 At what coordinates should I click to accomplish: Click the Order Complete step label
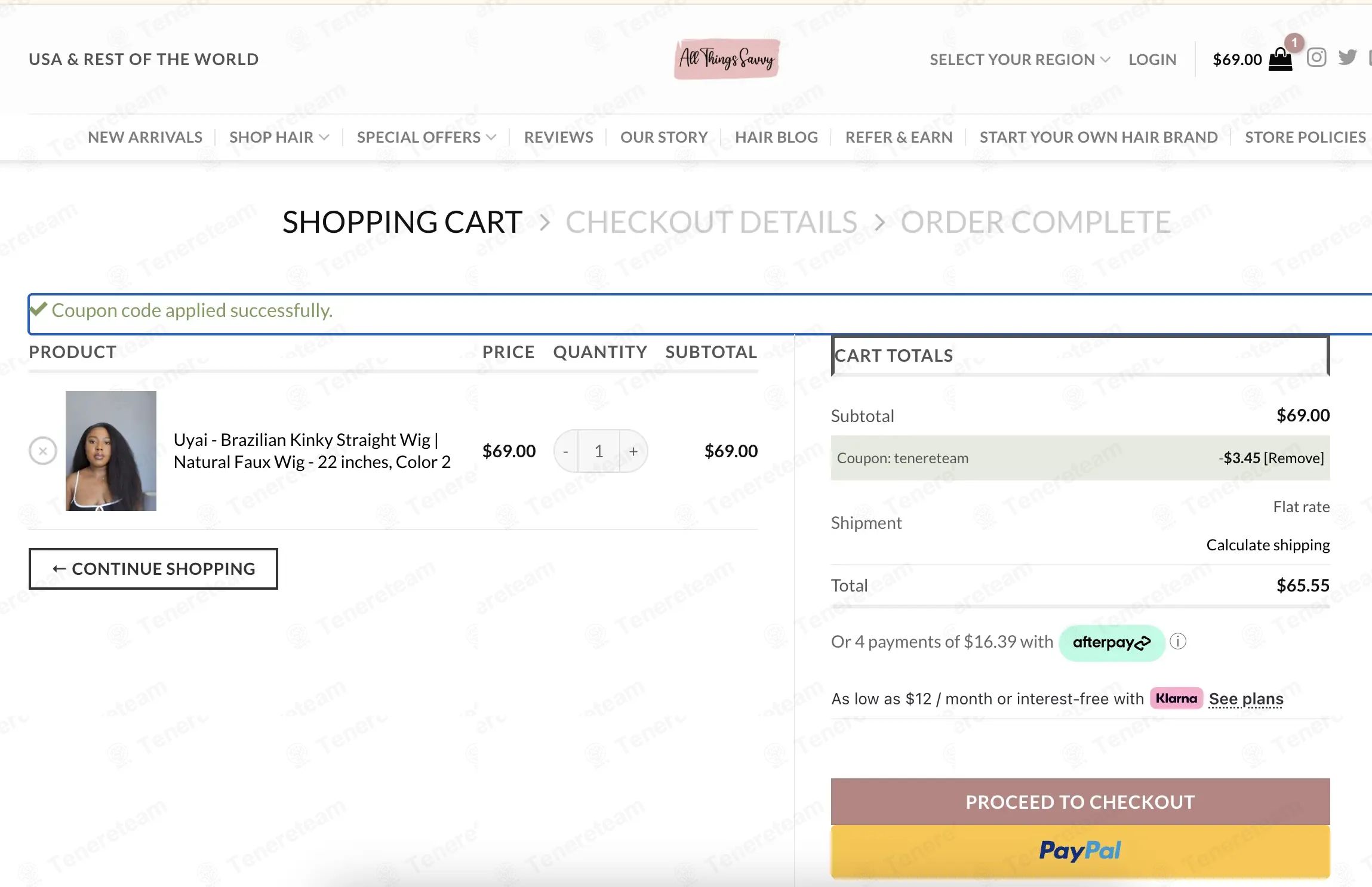click(x=1035, y=222)
